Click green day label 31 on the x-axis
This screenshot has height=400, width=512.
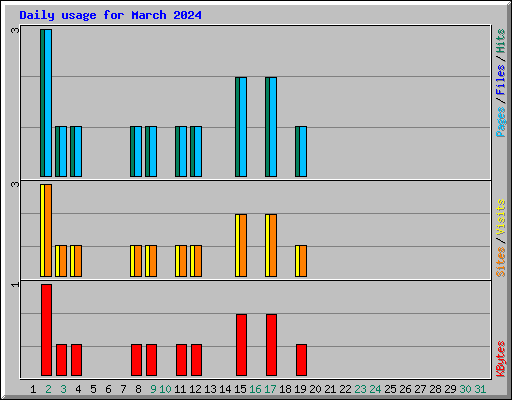pos(480,389)
